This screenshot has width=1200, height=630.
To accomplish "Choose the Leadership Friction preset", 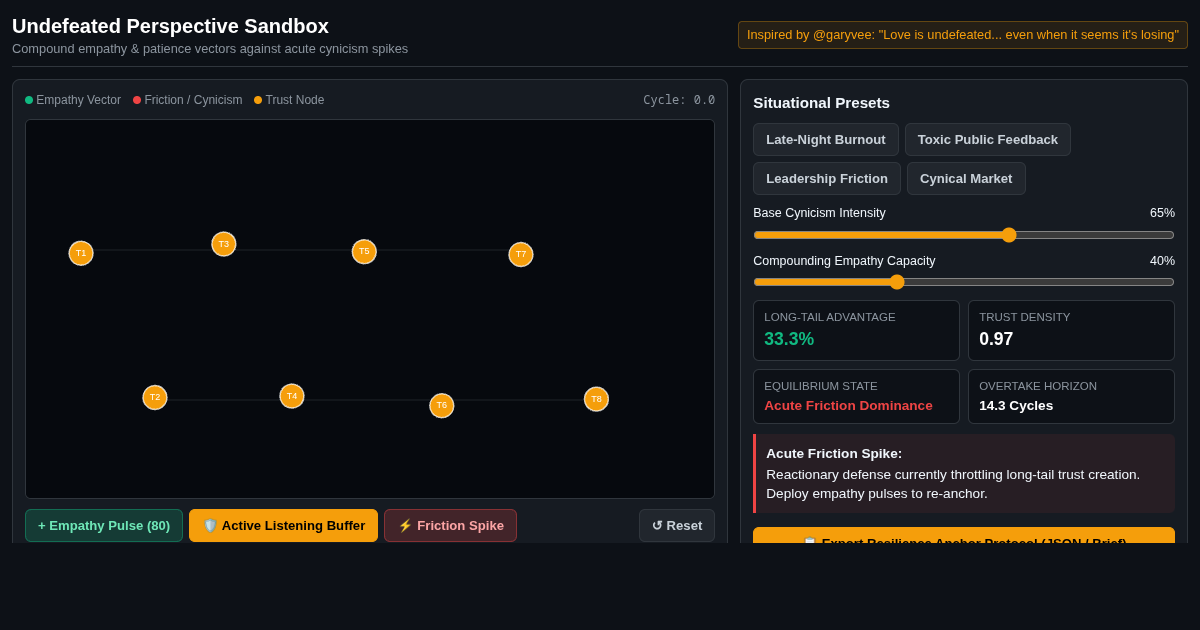I will [x=827, y=179].
